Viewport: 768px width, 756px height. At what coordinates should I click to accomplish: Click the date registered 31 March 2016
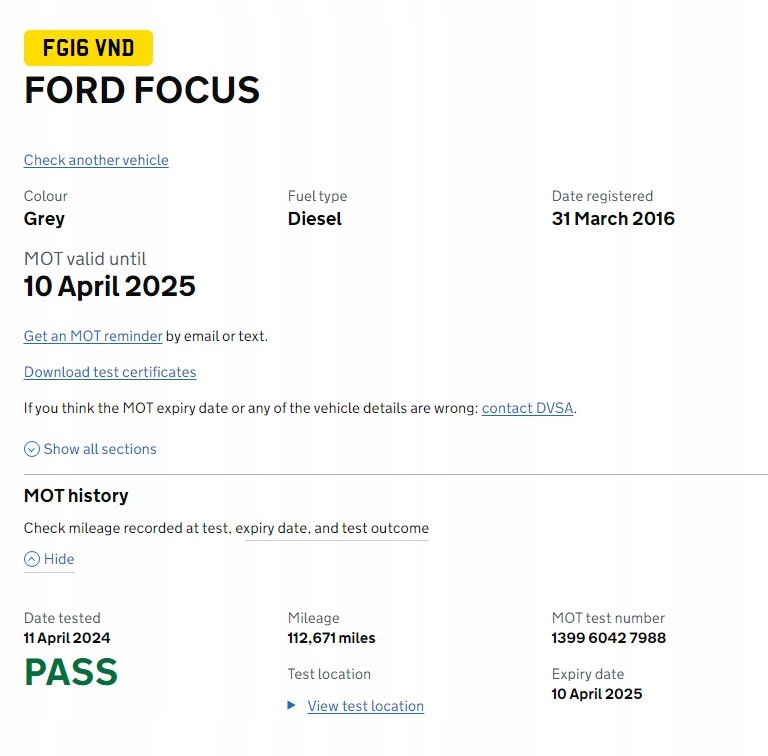pyautogui.click(x=613, y=218)
